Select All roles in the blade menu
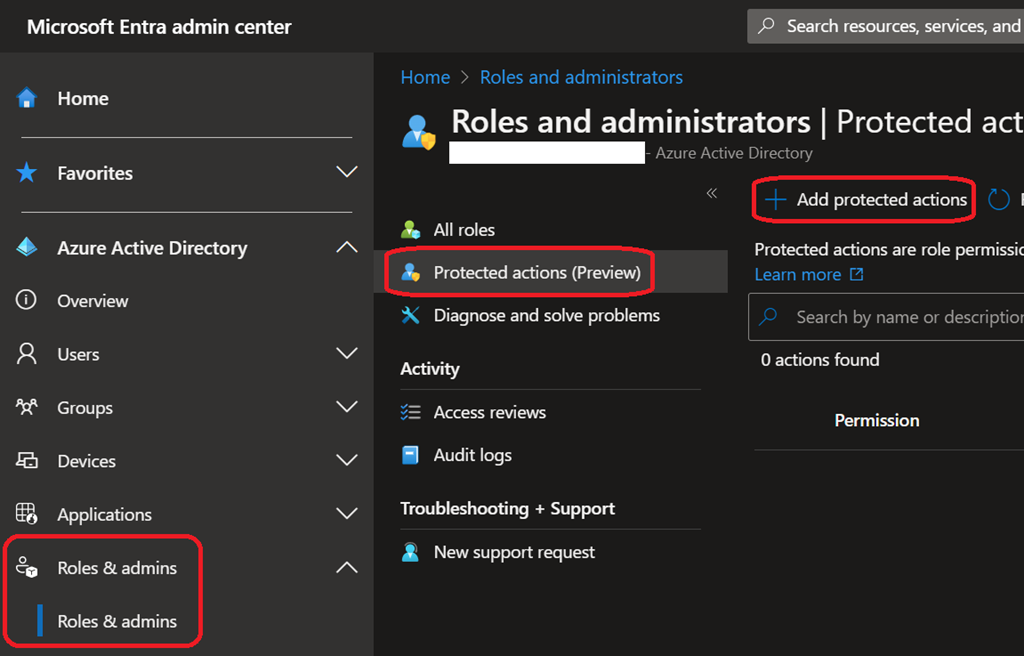 [463, 230]
